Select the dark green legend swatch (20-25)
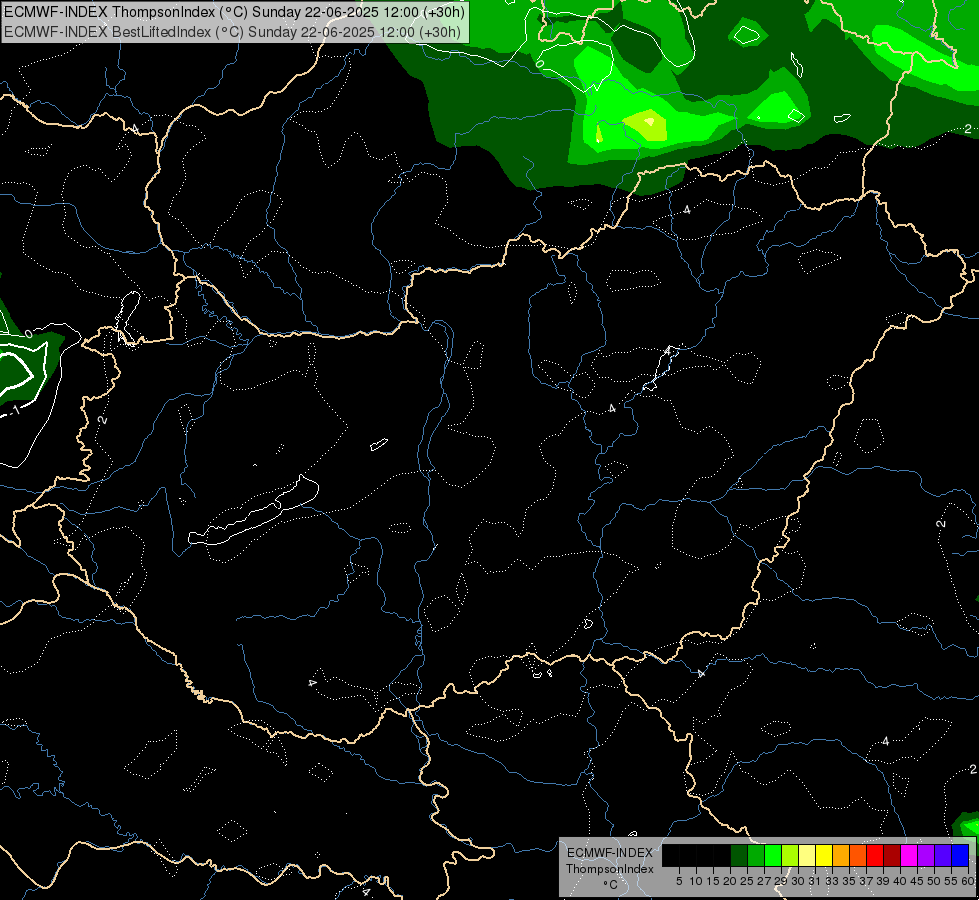 [x=739, y=855]
